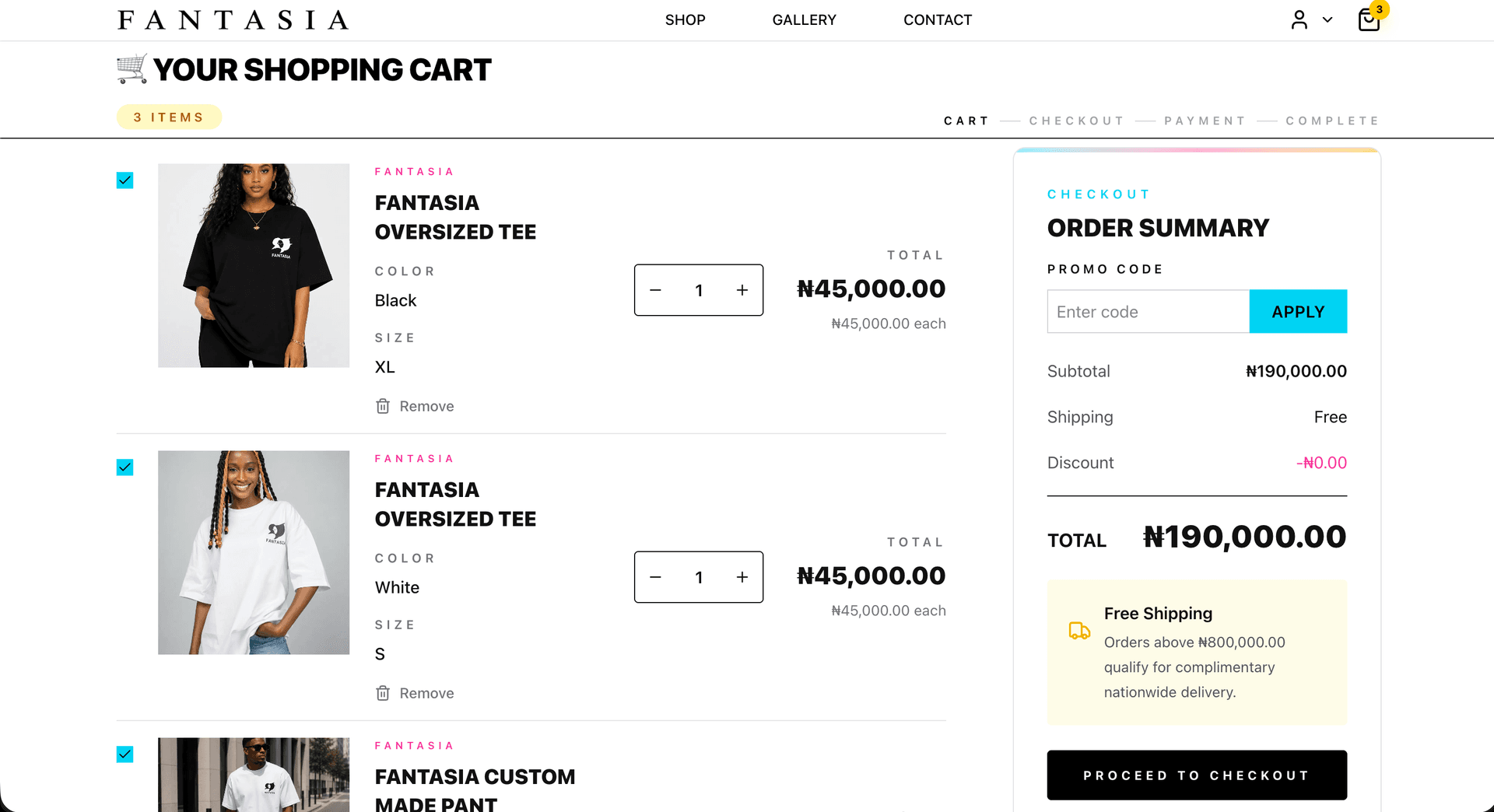
Task: Select the CHECKOUT step in progress bar
Action: pyautogui.click(x=1077, y=121)
